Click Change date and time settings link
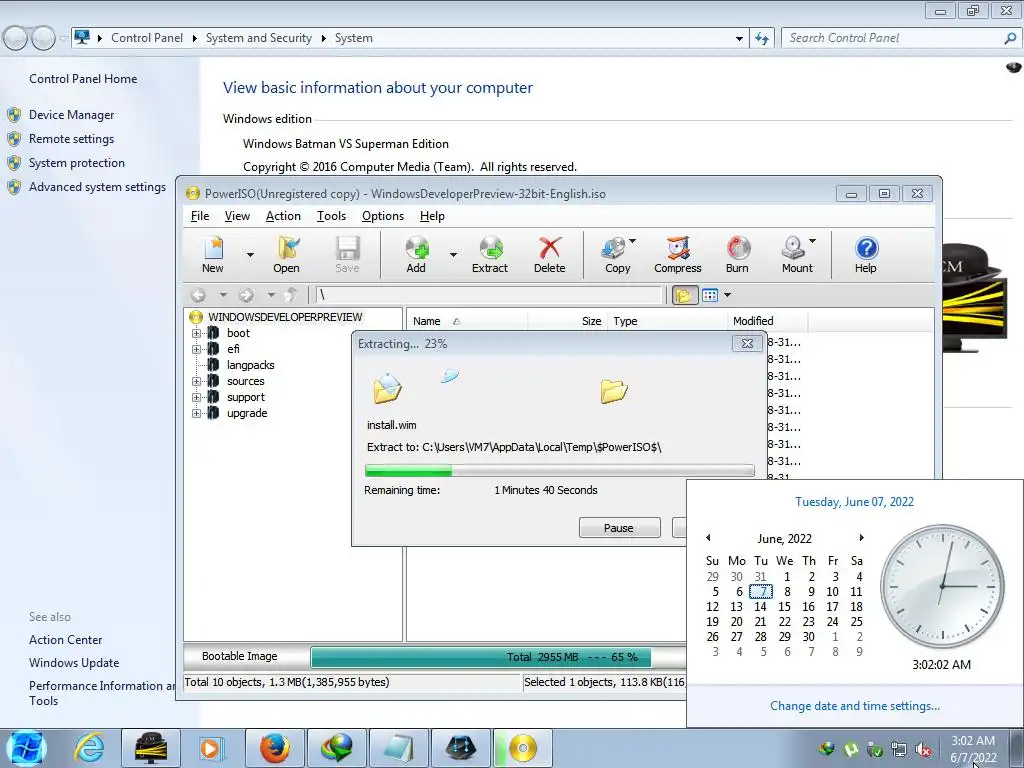 (854, 706)
